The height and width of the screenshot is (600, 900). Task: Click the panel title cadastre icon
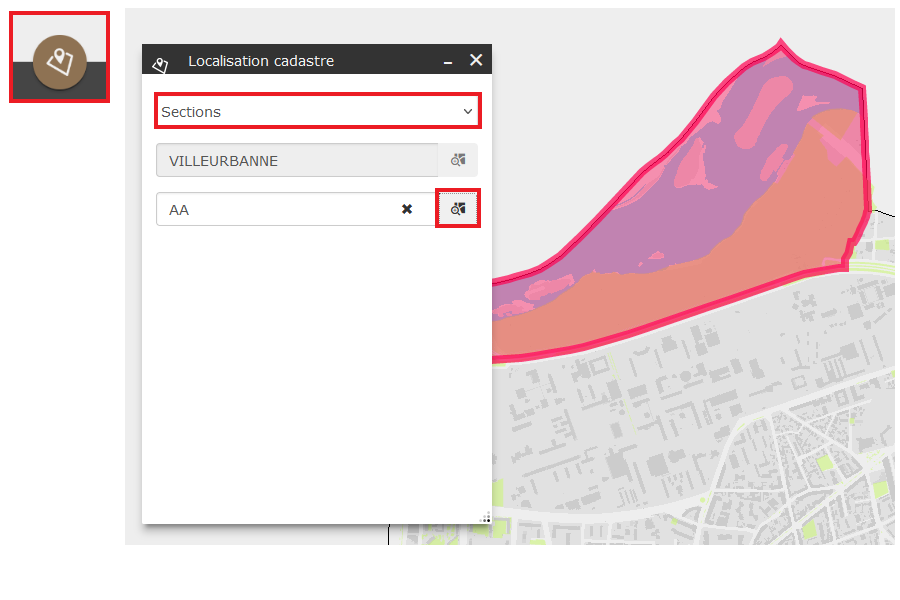pyautogui.click(x=160, y=65)
